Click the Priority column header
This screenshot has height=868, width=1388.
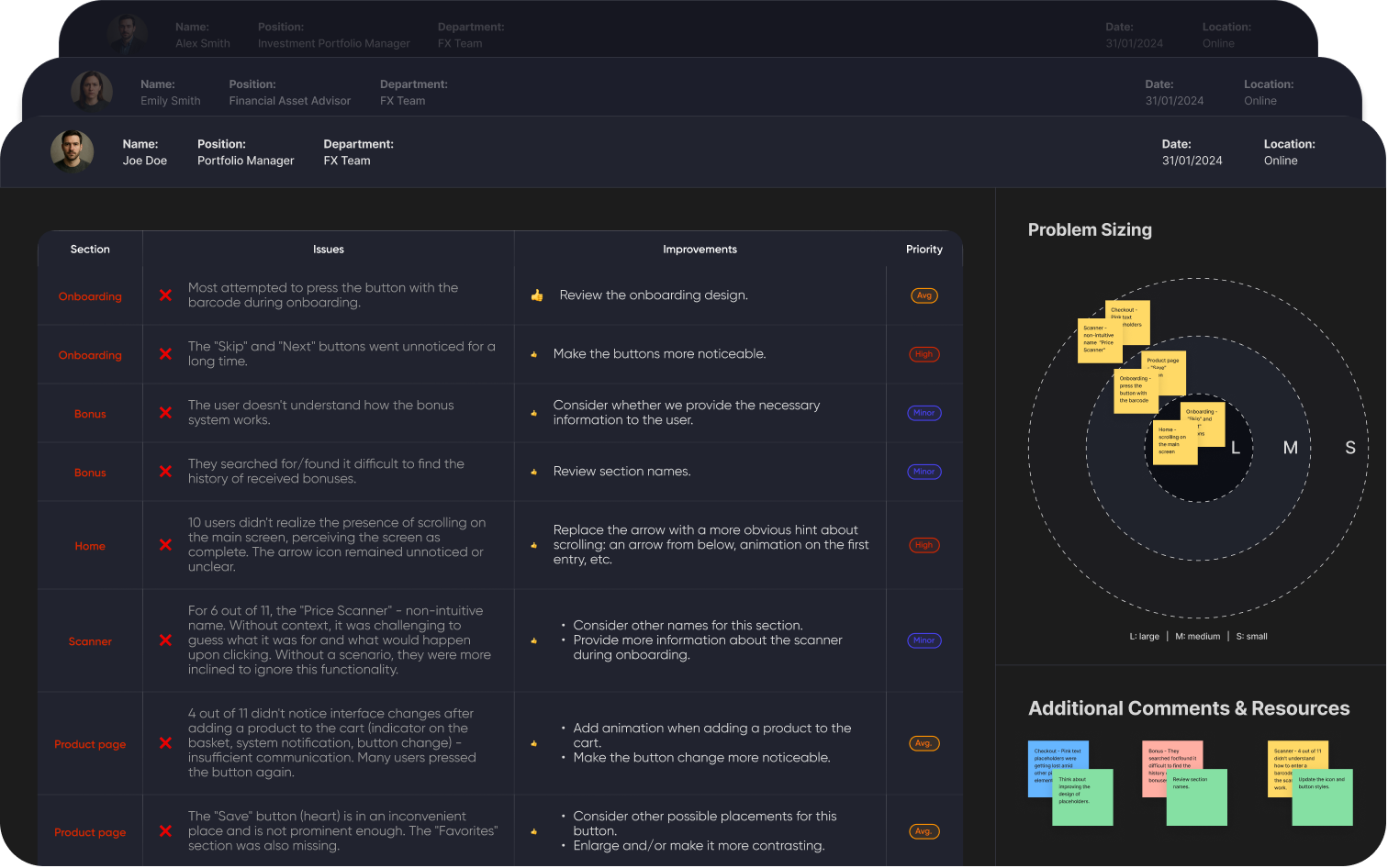pyautogui.click(x=923, y=250)
